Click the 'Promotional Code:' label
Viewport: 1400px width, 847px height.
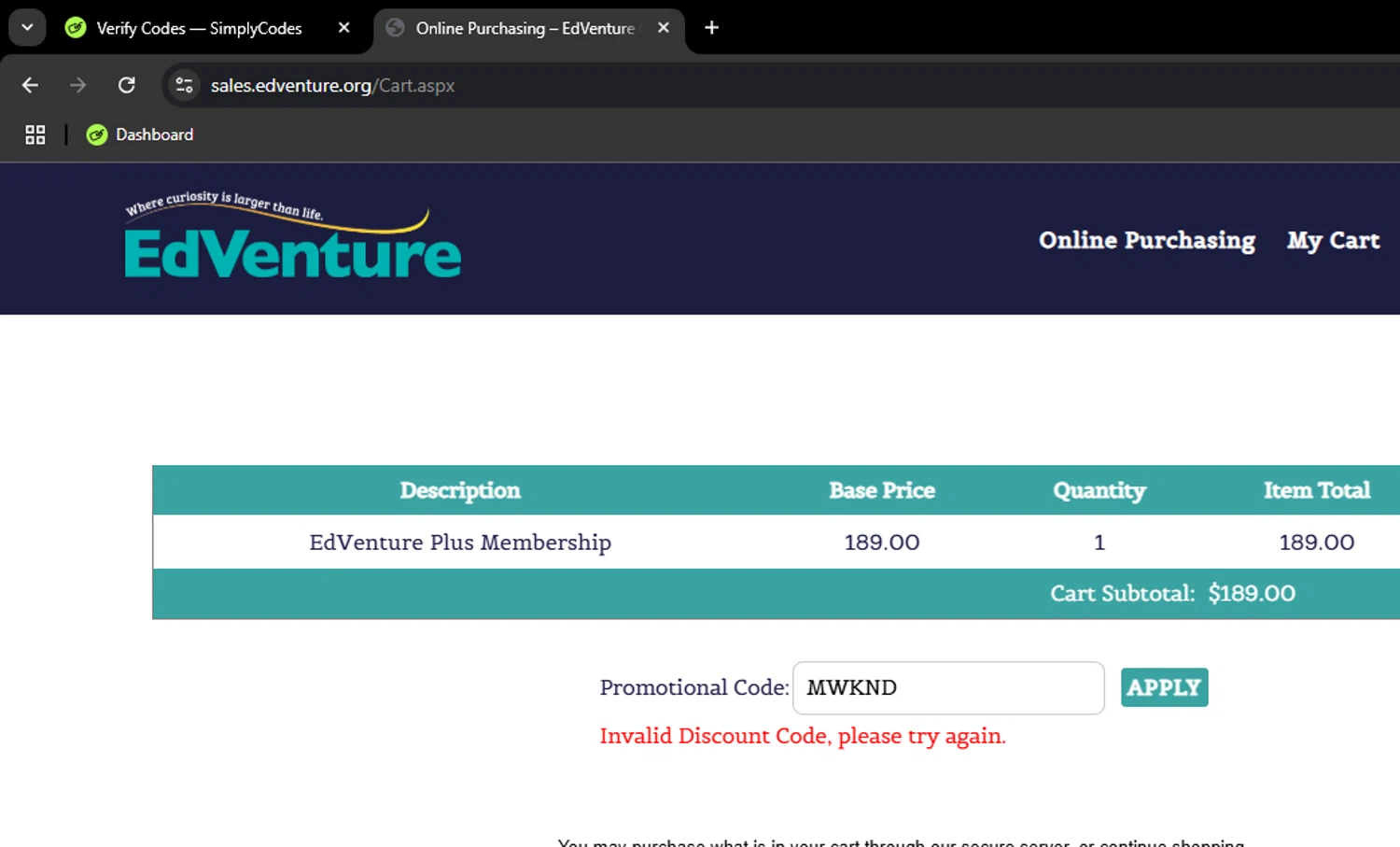[694, 687]
